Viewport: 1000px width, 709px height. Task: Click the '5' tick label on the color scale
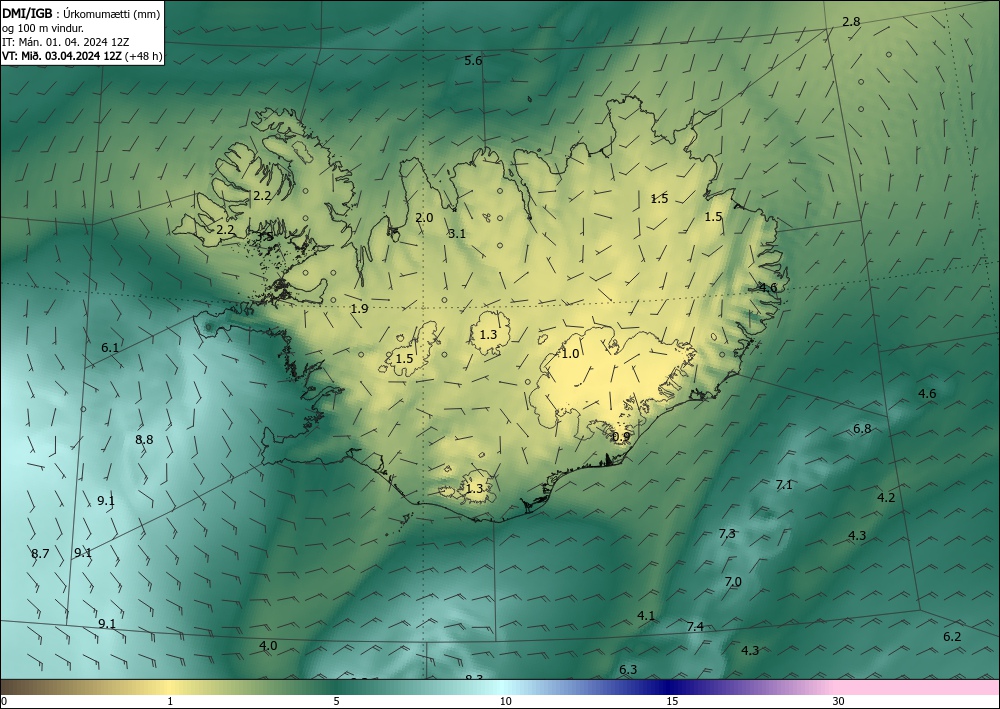pos(336,702)
